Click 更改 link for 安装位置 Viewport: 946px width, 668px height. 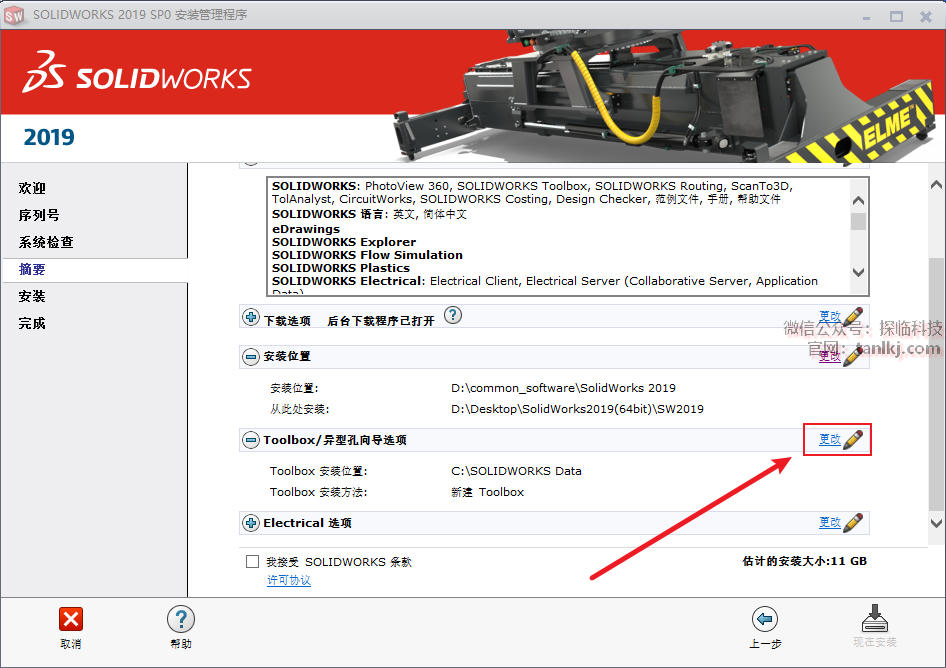(830, 357)
